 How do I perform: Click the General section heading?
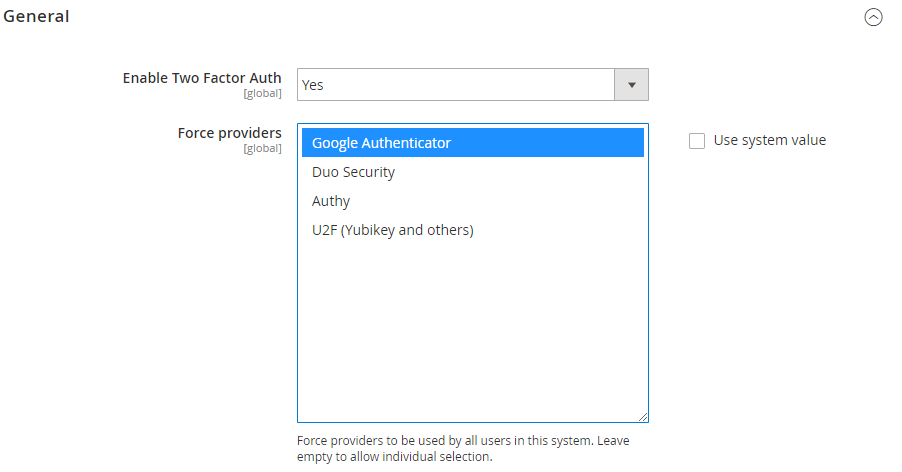coord(36,17)
